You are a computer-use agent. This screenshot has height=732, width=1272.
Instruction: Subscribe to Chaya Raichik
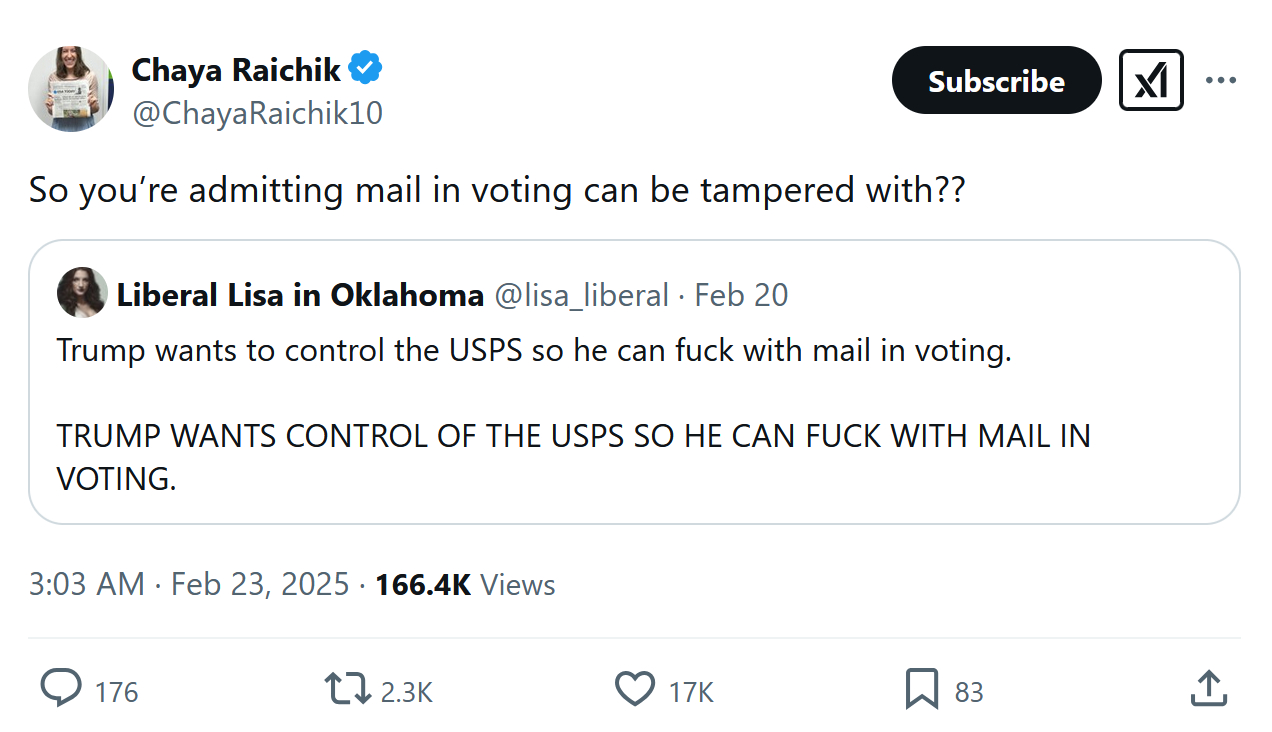point(996,80)
